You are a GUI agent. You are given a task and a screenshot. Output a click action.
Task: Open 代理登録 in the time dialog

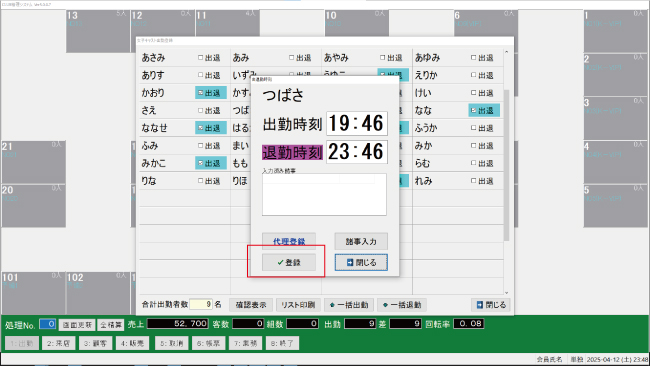(x=289, y=241)
